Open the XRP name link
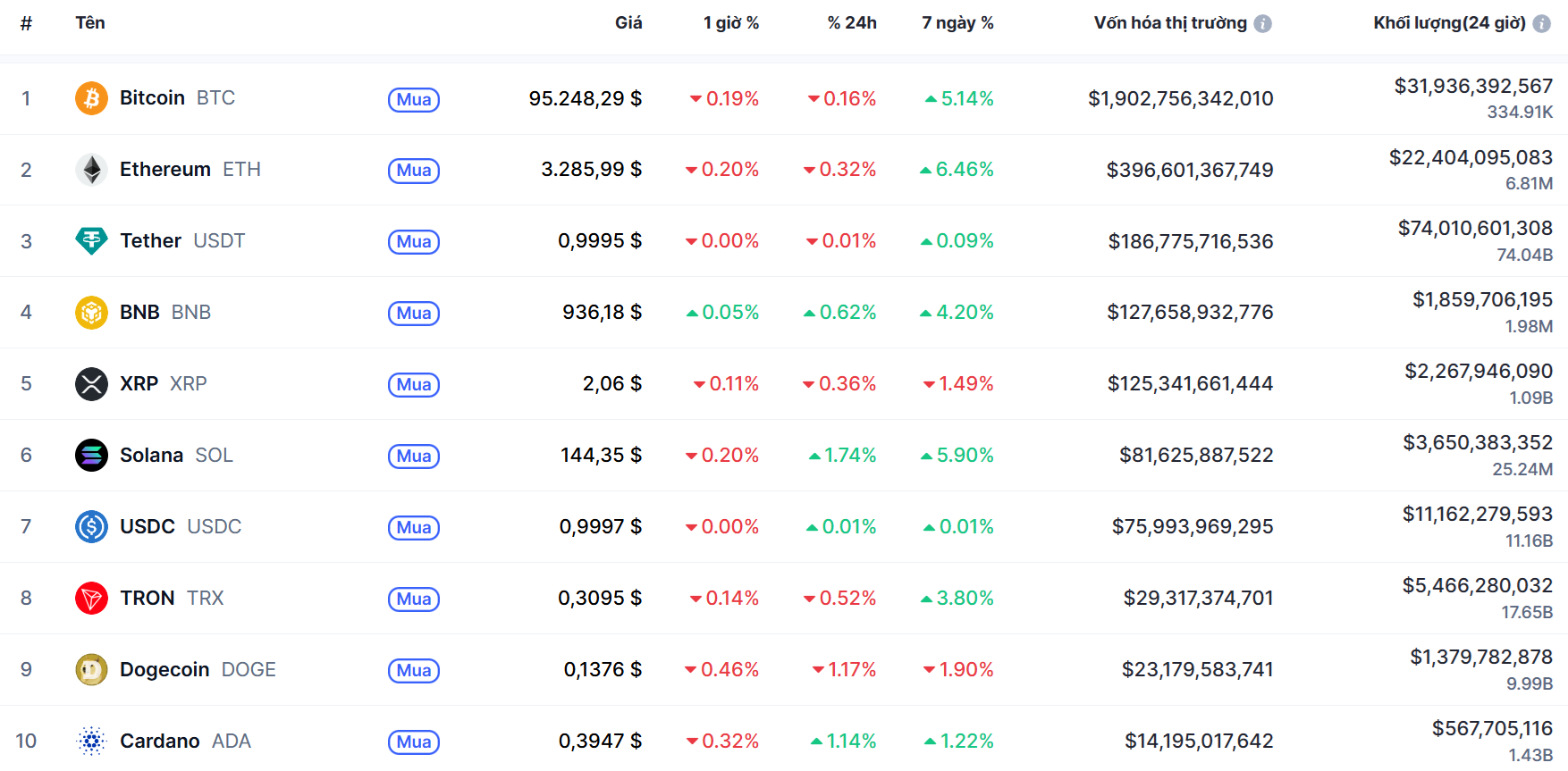 pos(164,384)
